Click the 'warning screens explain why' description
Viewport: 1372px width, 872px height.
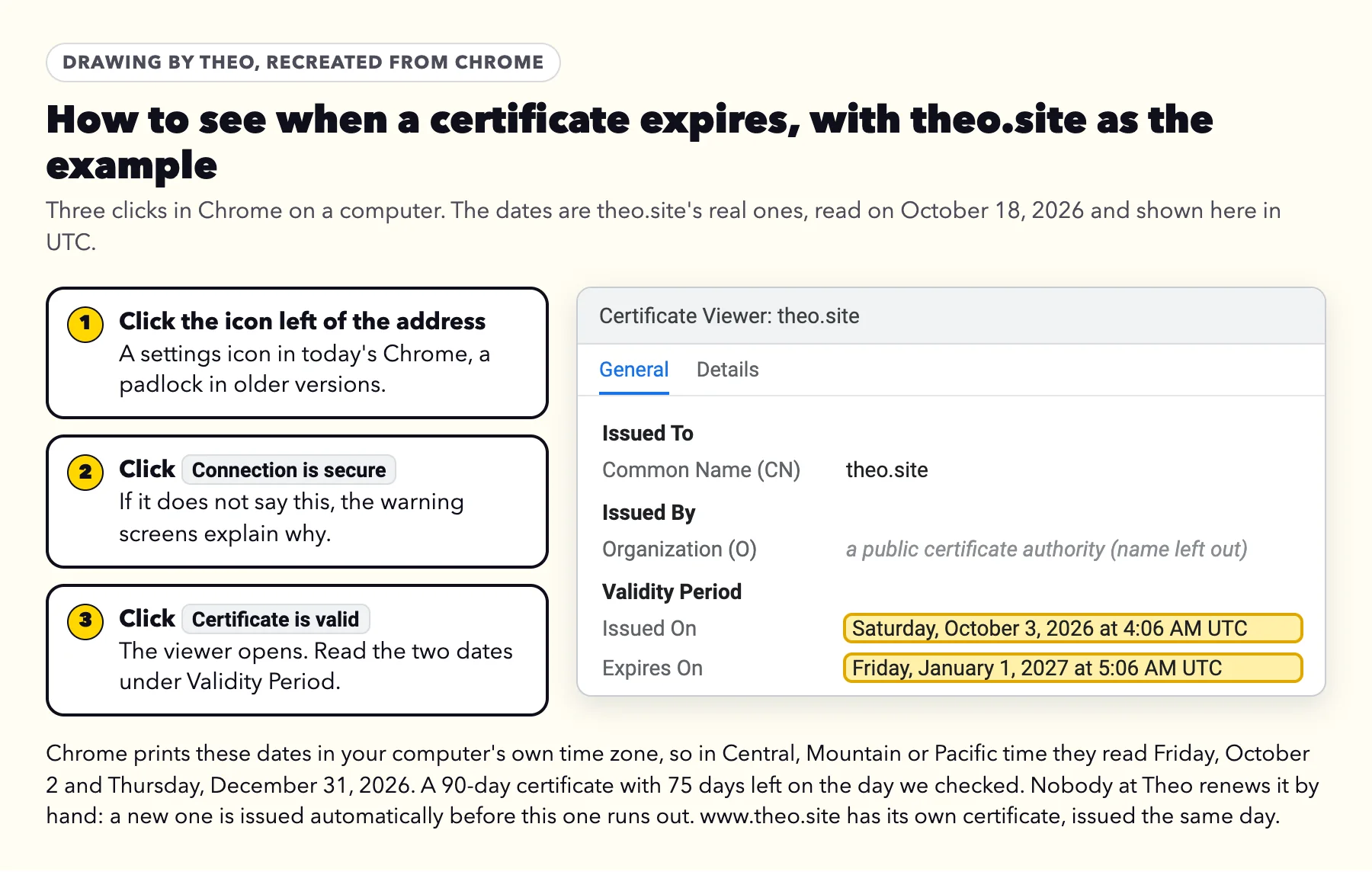pyautogui.click(x=291, y=518)
